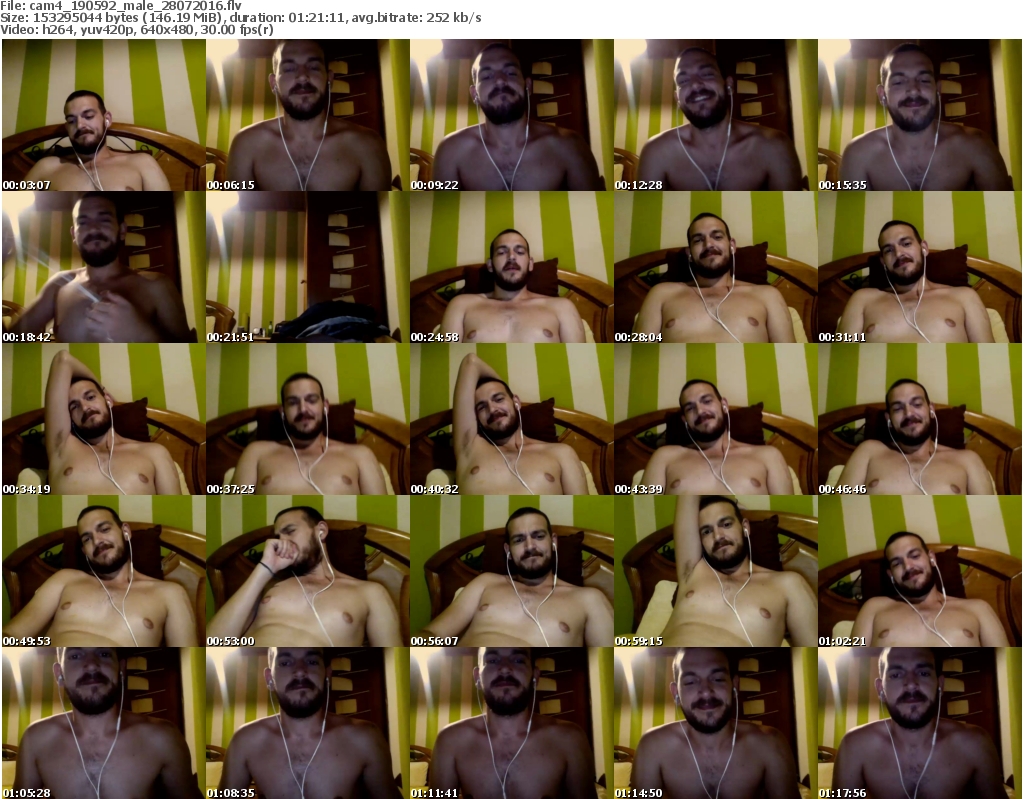Viewport: 1024px width, 799px height.
Task: Pick the 00:34:19 preview frame
Action: point(104,419)
